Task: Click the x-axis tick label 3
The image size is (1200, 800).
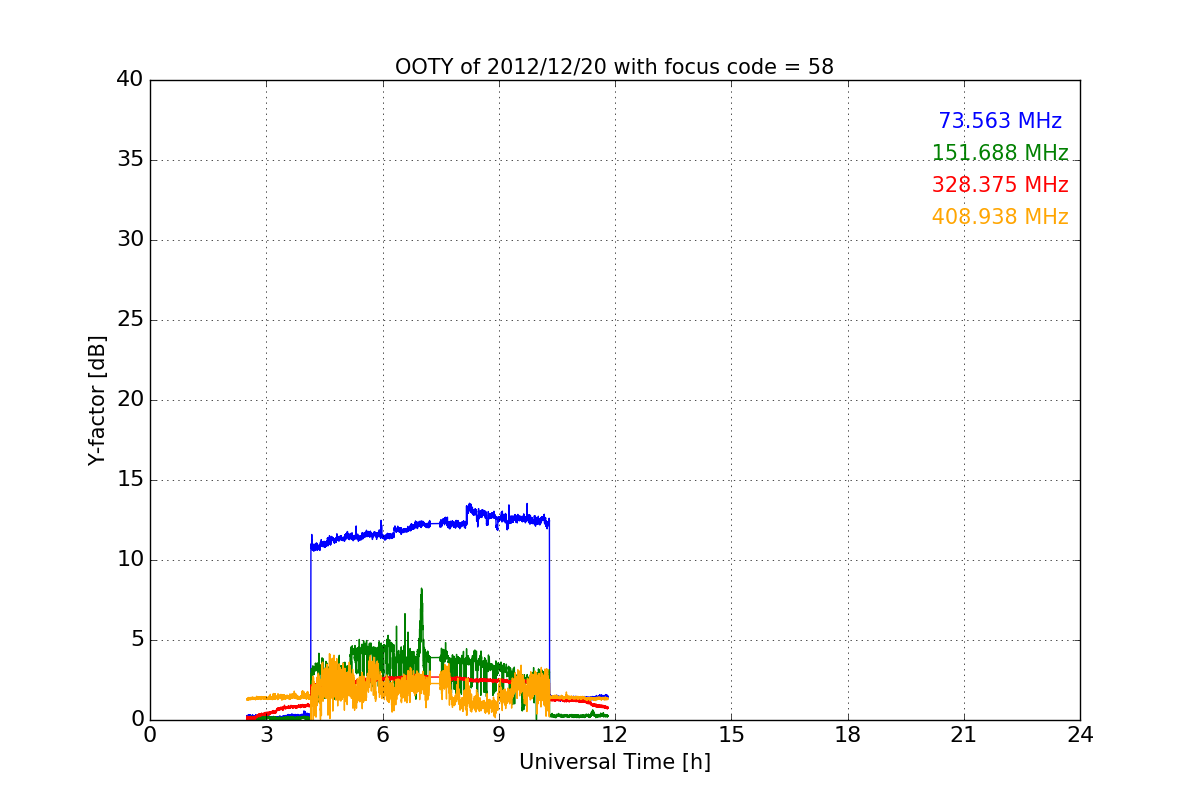Action: [266, 735]
